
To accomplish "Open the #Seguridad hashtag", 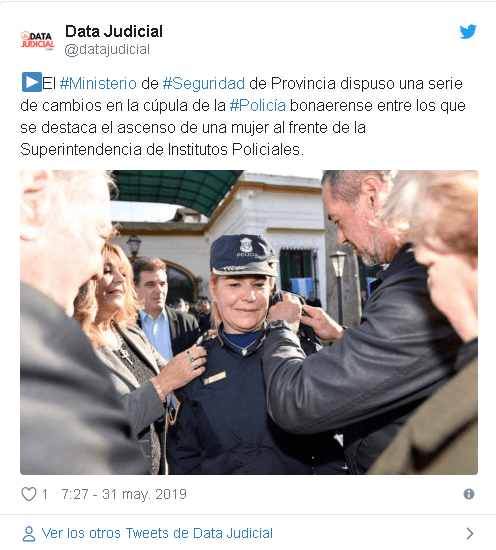I will tap(204, 83).
